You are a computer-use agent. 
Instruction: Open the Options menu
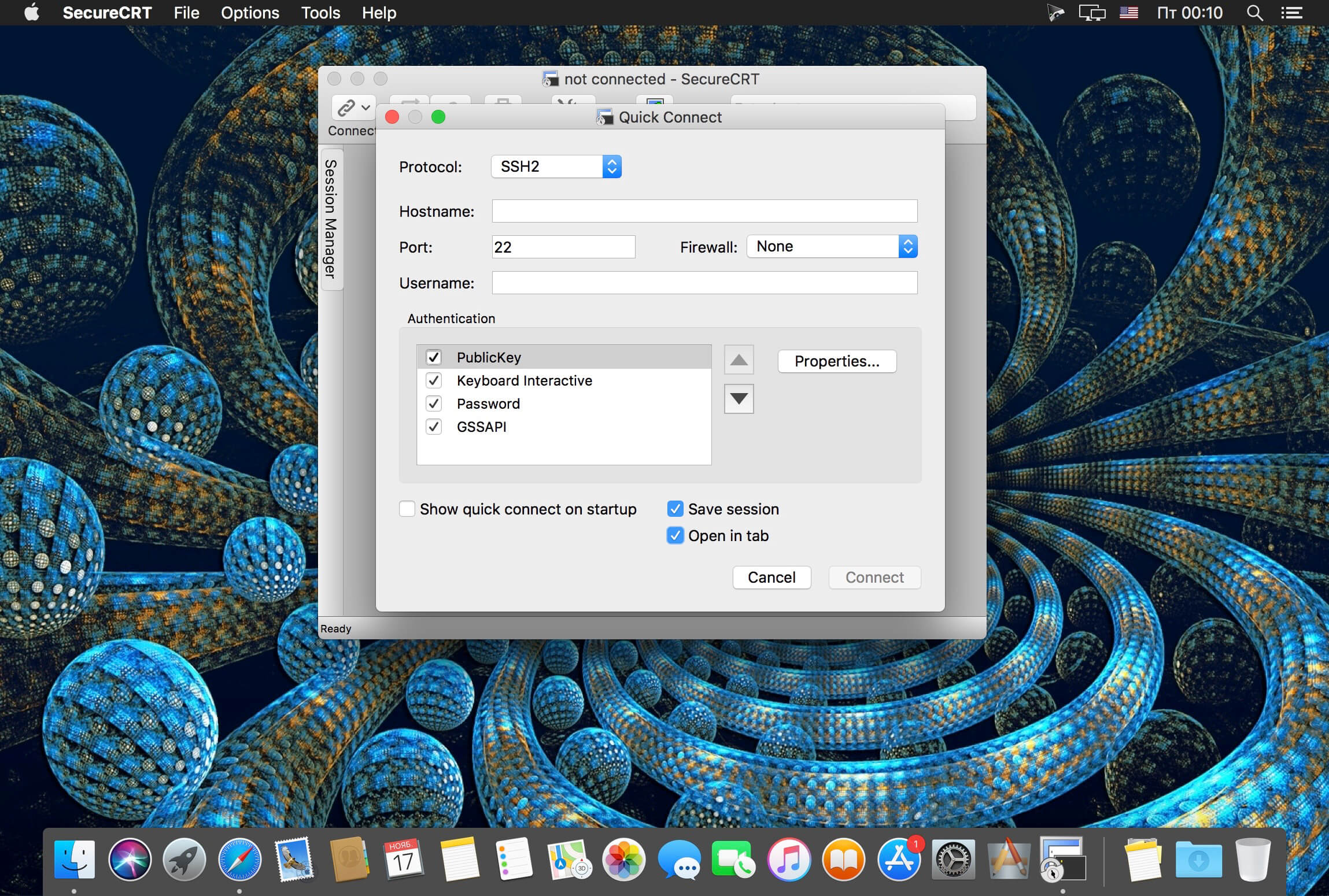(250, 13)
